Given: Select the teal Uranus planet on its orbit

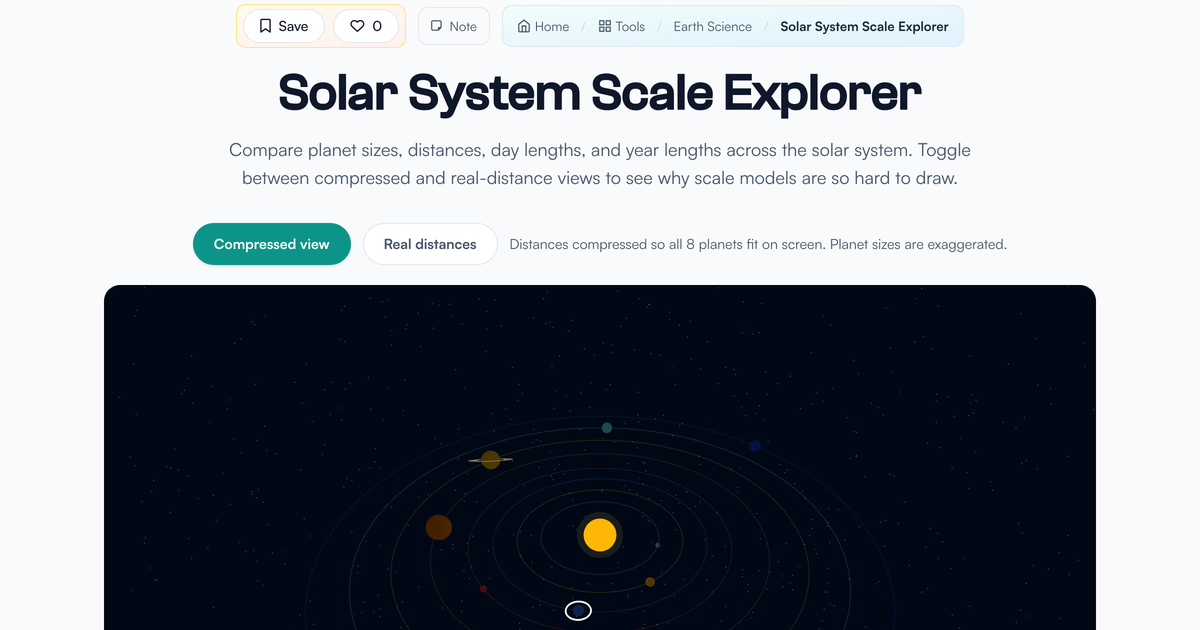Looking at the screenshot, I should pyautogui.click(x=607, y=428).
